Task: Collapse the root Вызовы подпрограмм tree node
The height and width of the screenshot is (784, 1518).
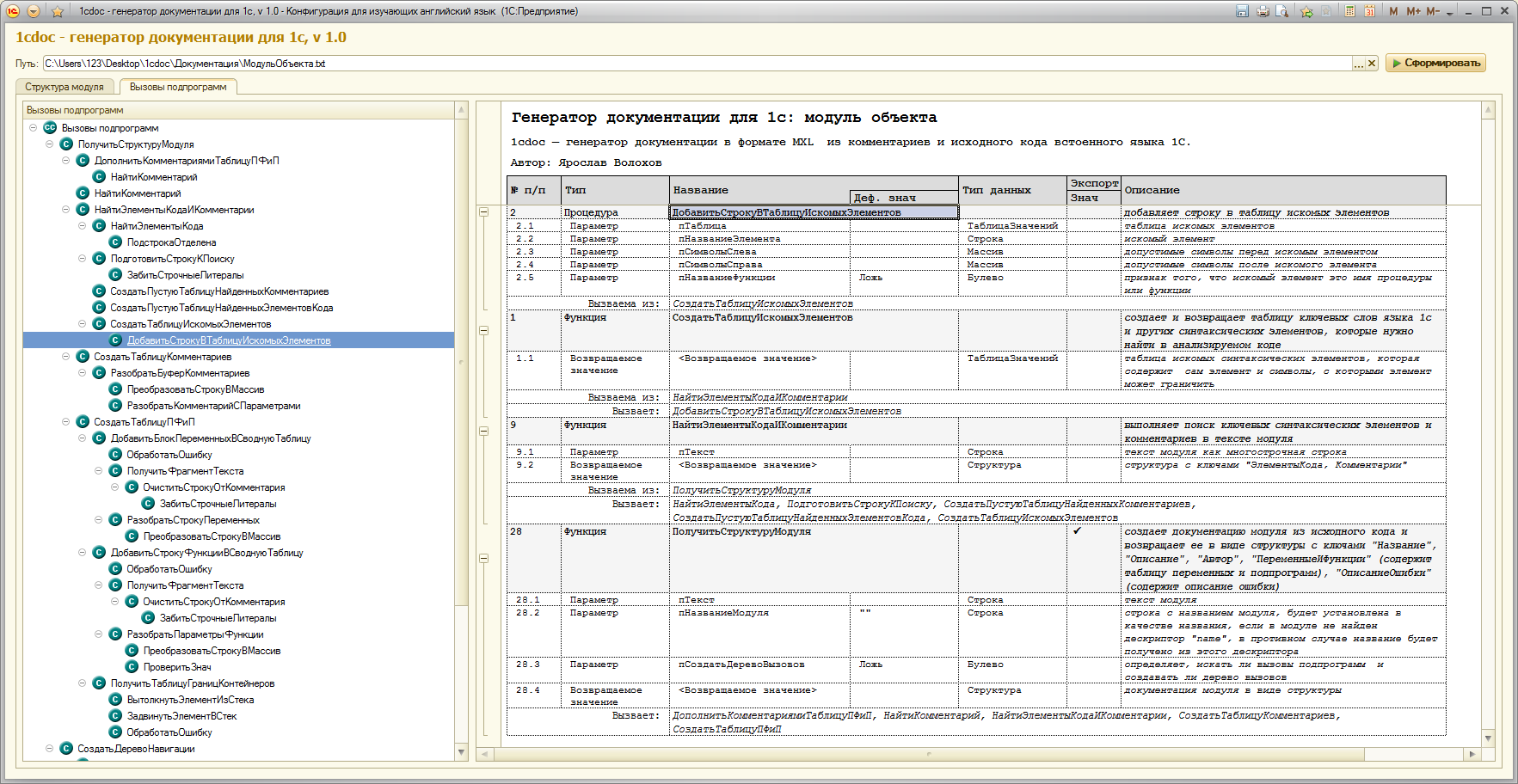Action: [x=34, y=128]
